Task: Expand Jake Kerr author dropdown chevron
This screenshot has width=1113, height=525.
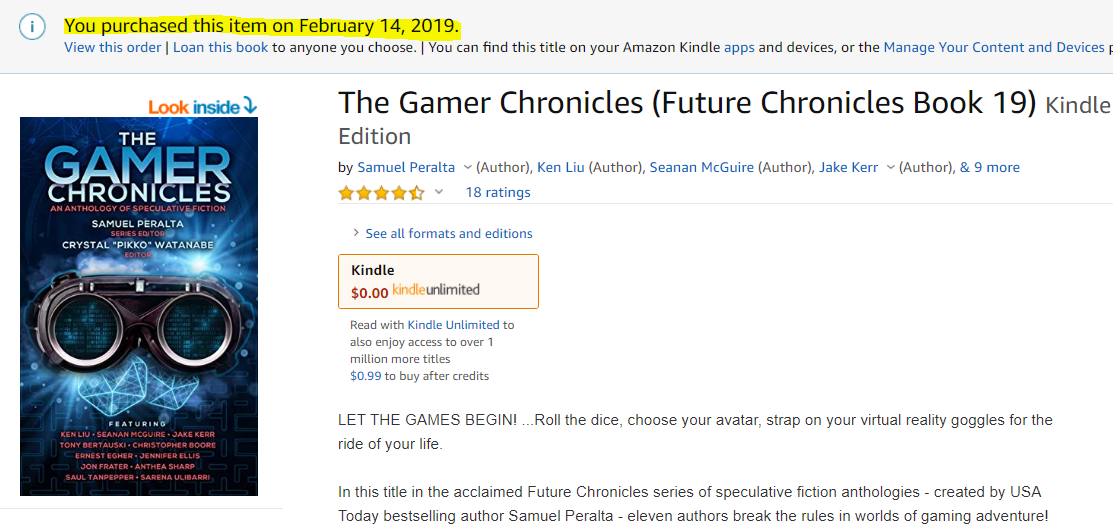Action: click(890, 167)
